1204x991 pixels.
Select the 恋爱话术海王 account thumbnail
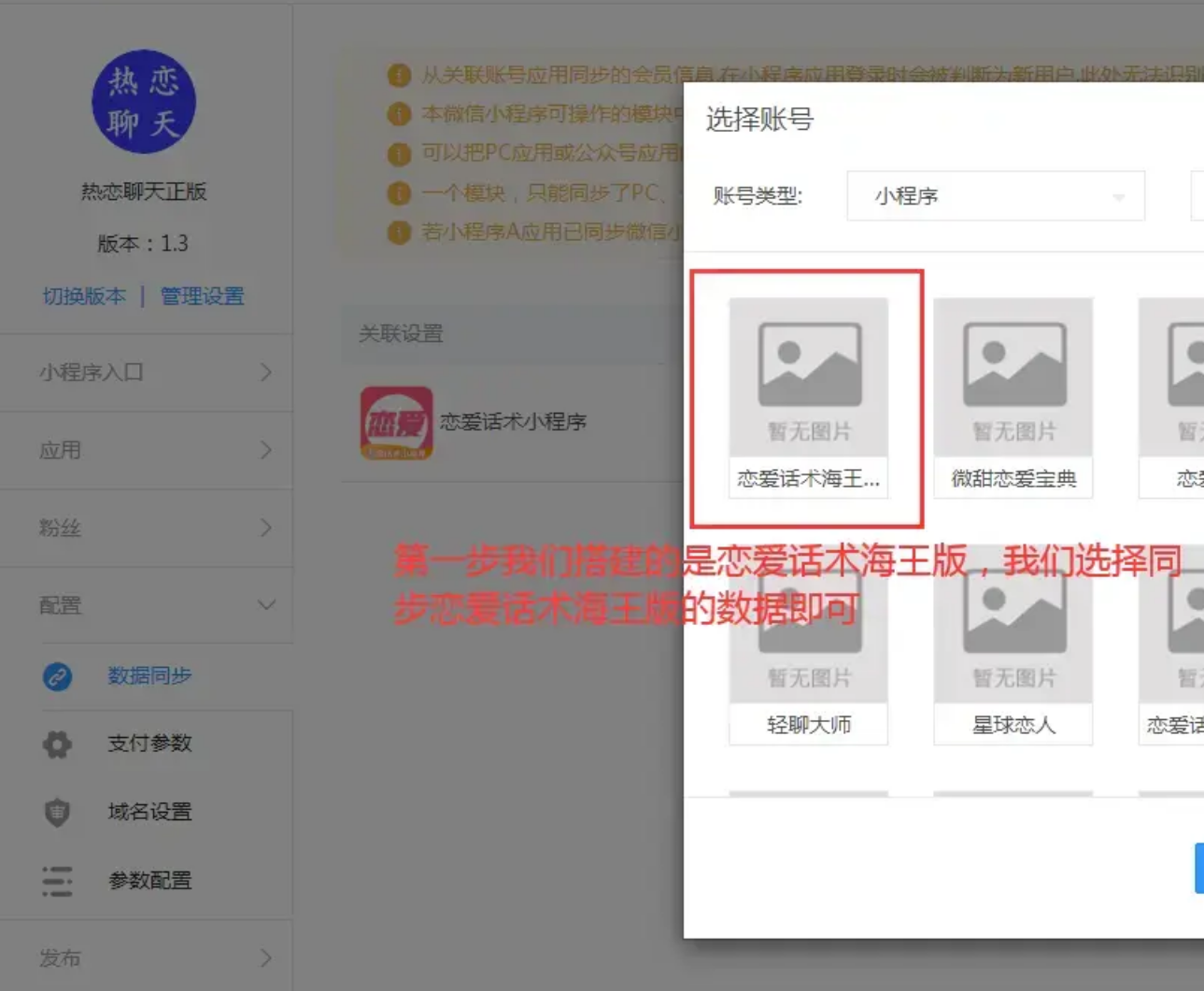808,376
